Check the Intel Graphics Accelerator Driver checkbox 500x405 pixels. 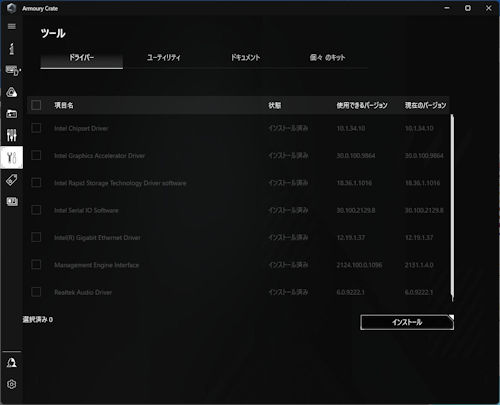click(x=36, y=155)
